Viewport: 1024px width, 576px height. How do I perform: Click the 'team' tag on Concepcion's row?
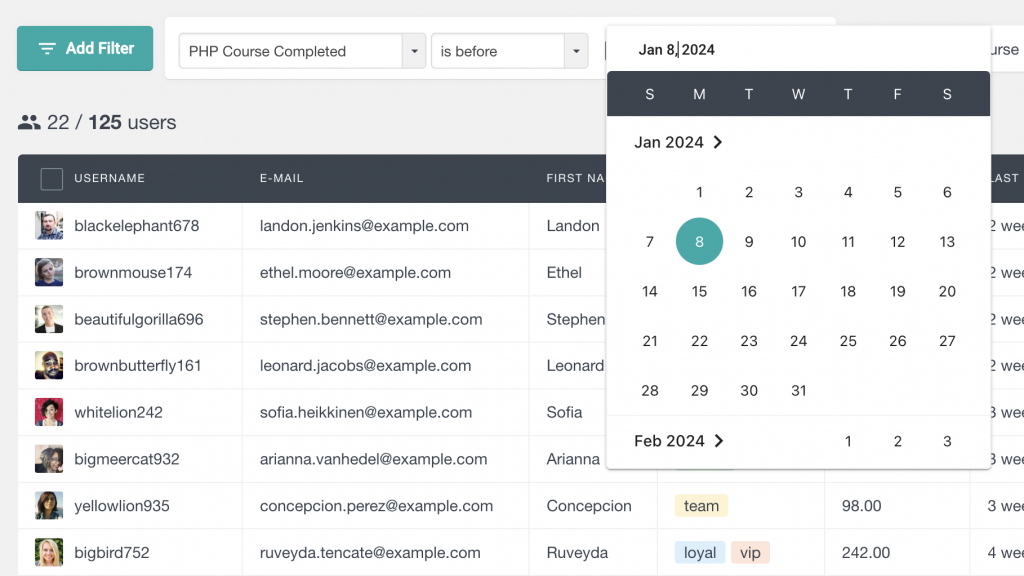tap(701, 506)
